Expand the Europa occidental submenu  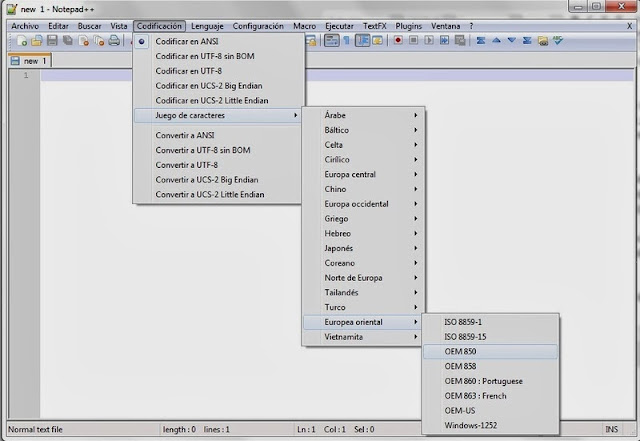click(x=363, y=204)
